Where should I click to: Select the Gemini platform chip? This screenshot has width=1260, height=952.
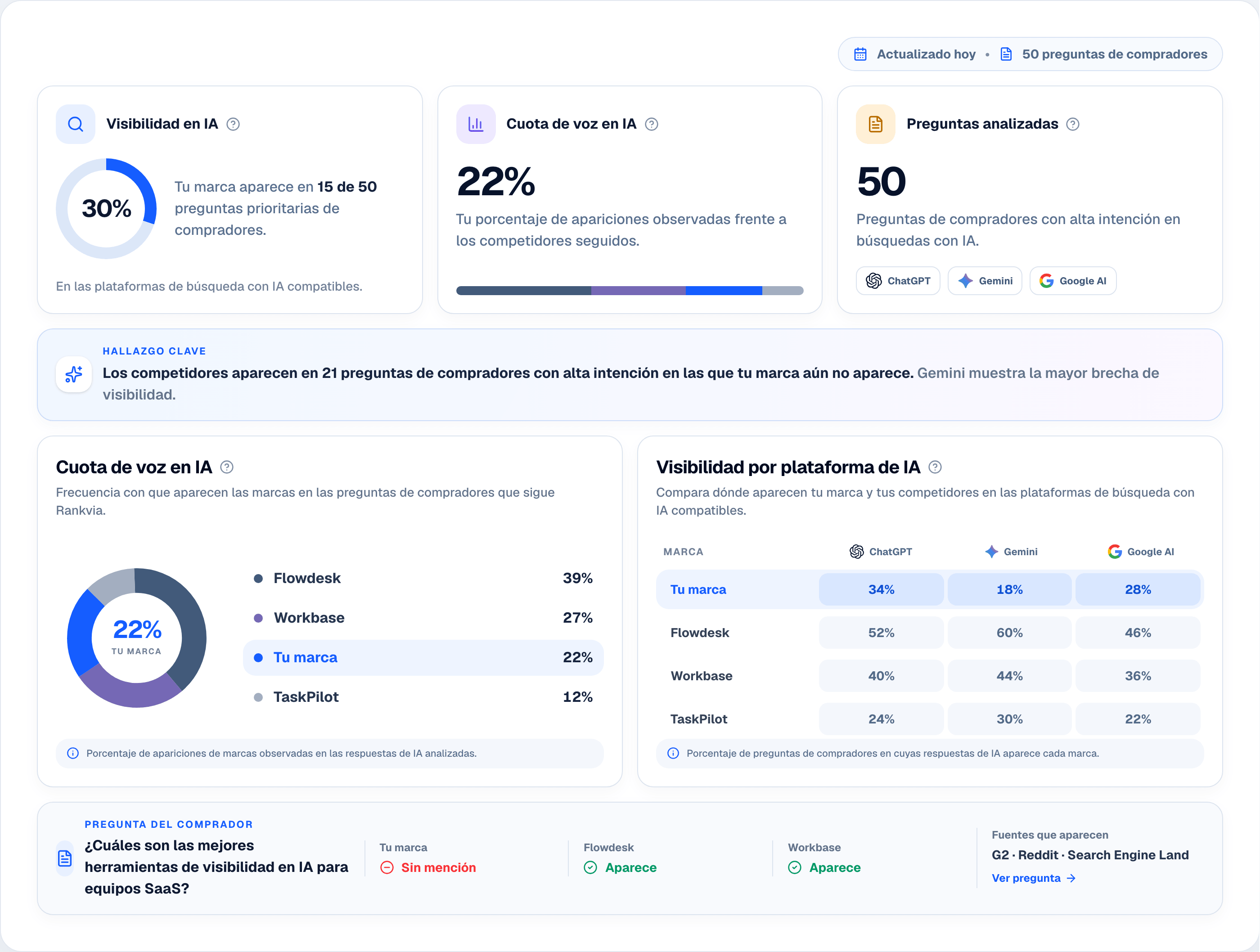tap(984, 281)
